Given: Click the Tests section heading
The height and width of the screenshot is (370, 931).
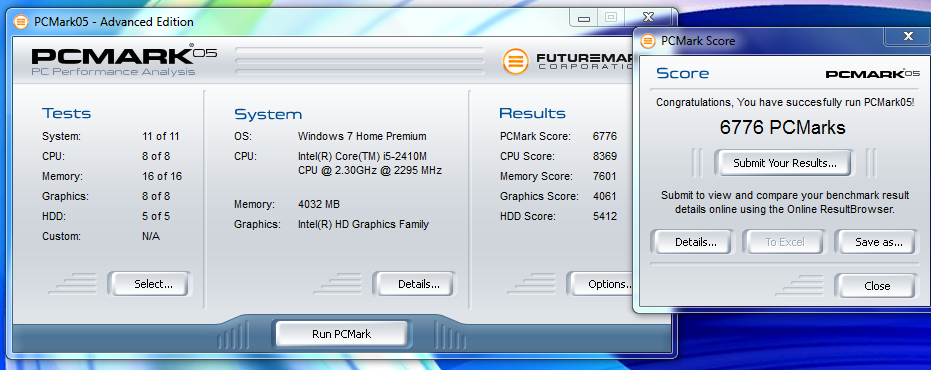Looking at the screenshot, I should point(66,113).
